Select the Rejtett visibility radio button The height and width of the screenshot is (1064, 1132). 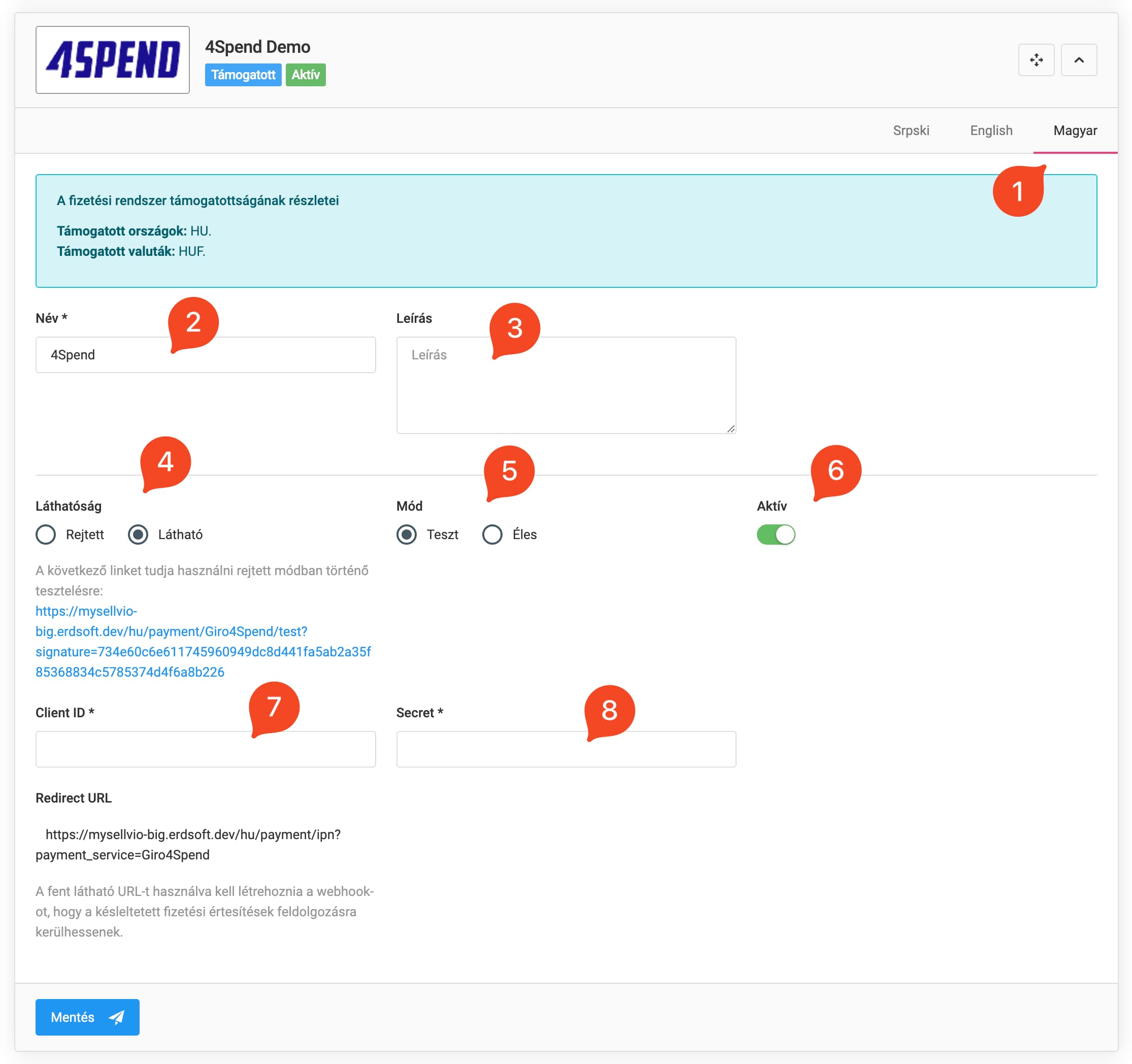click(x=46, y=535)
